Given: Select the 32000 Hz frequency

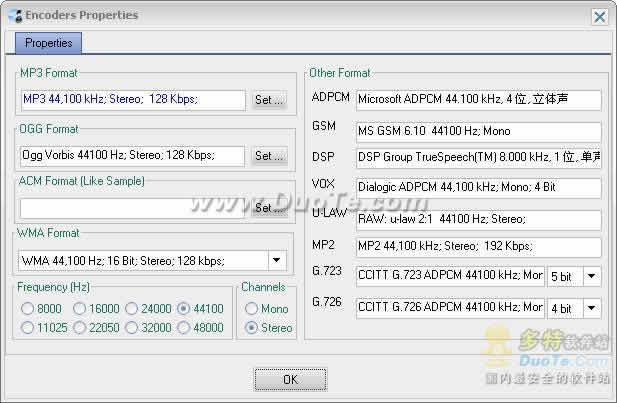Looking at the screenshot, I should (x=148, y=327).
